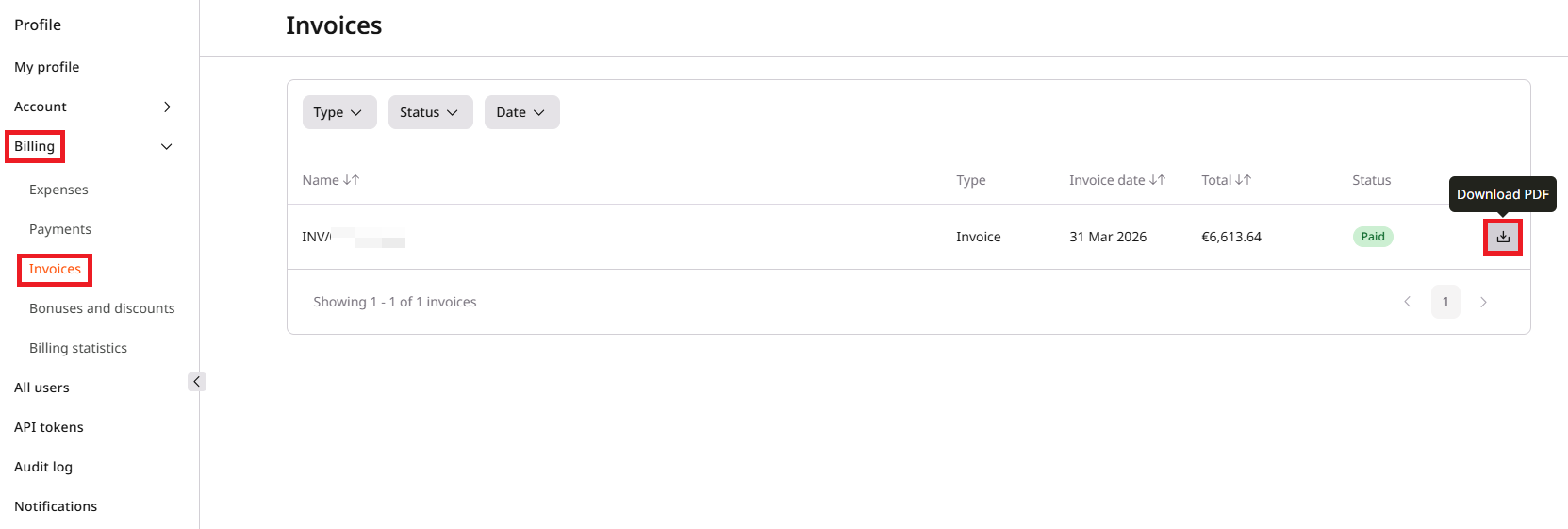This screenshot has width=1568, height=529.
Task: Open the API tokens page
Action: tap(49, 427)
